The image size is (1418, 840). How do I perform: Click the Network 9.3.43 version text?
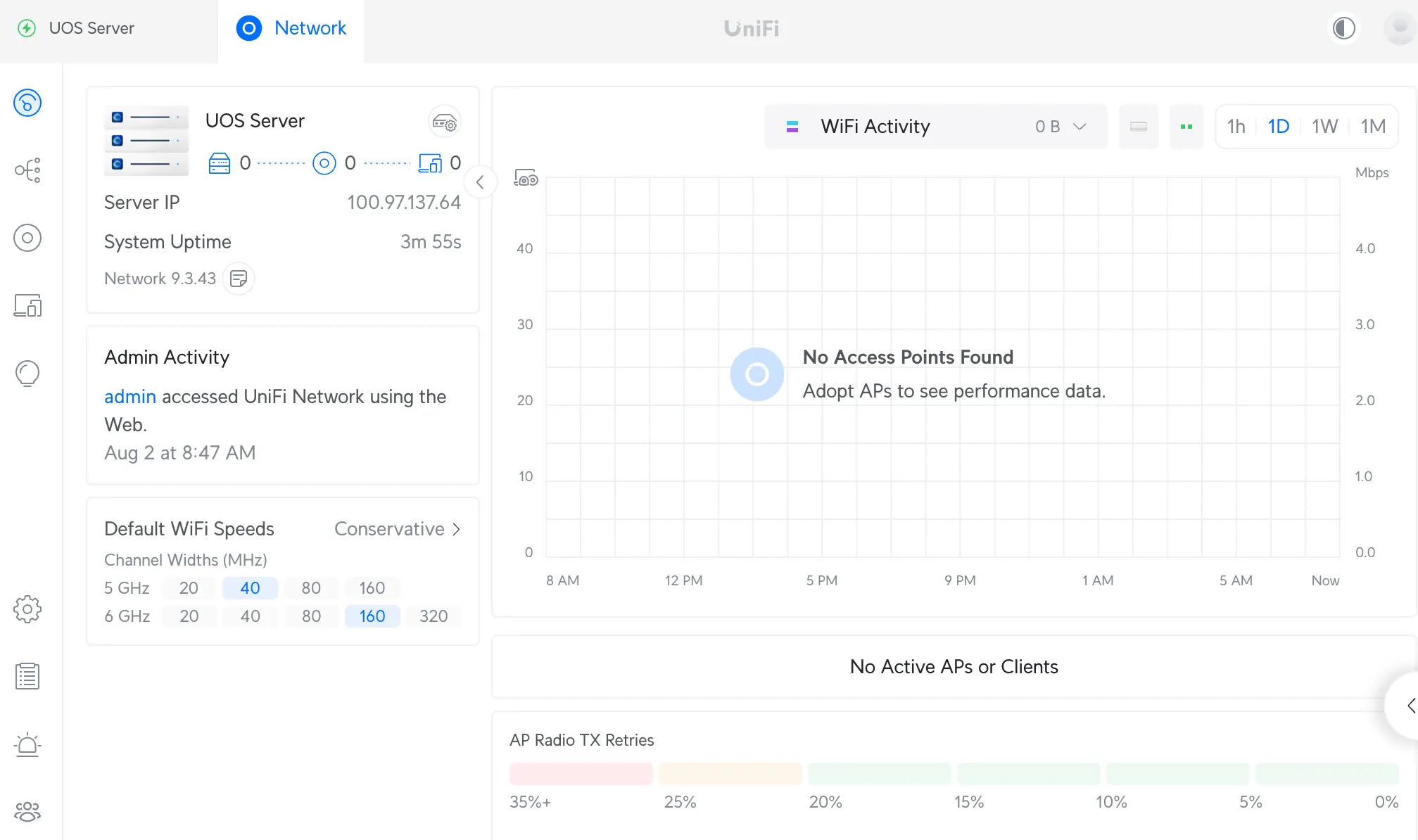click(x=160, y=279)
